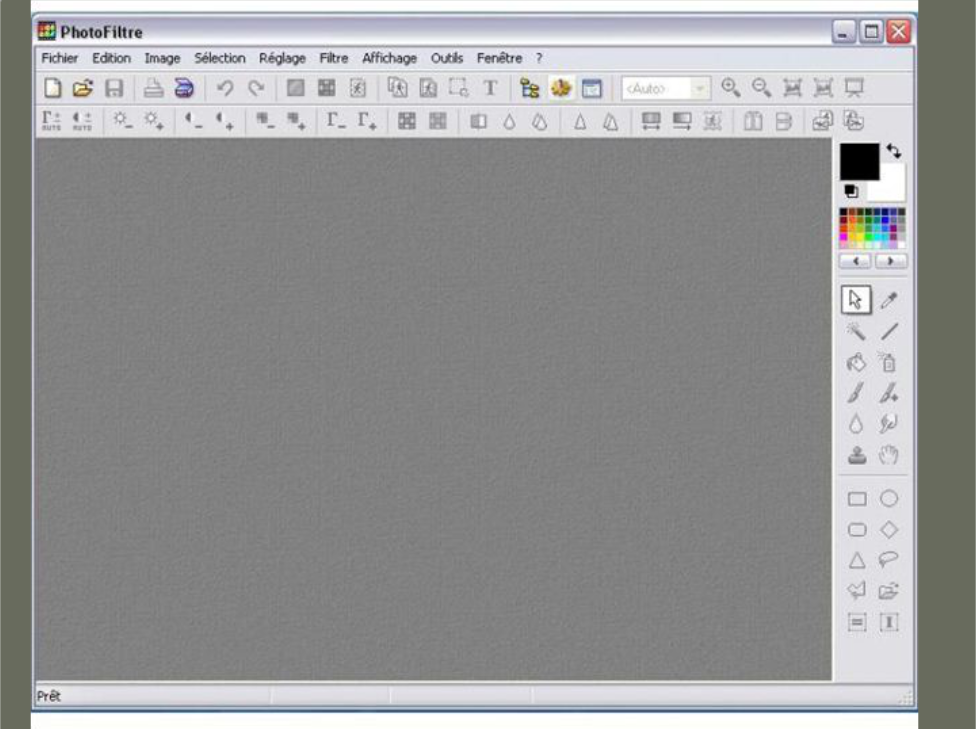Choose the Lasso selection shape
The image size is (977, 729).
(x=889, y=560)
